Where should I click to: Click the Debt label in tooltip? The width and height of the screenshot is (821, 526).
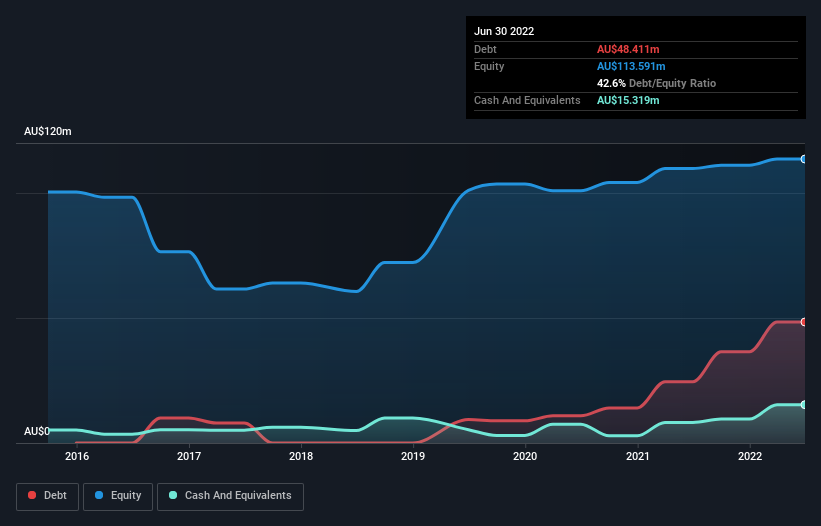tap(485, 49)
